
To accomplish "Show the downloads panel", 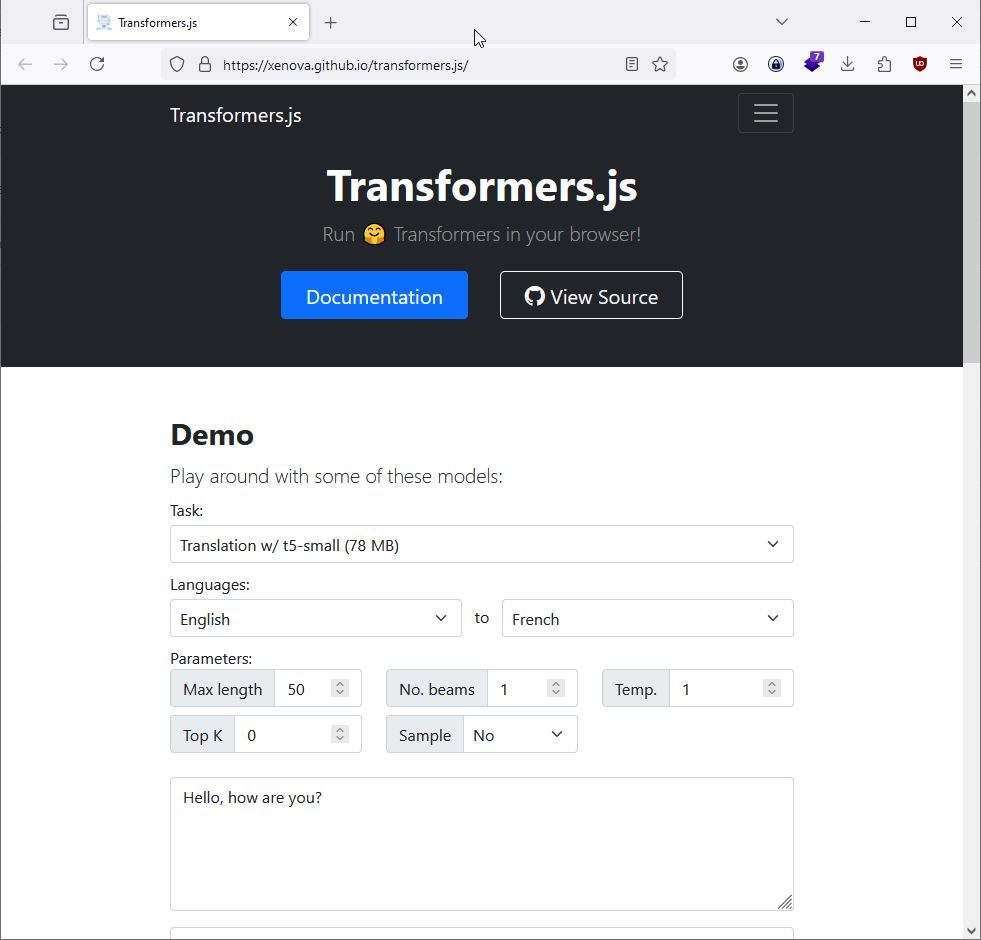I will point(848,64).
